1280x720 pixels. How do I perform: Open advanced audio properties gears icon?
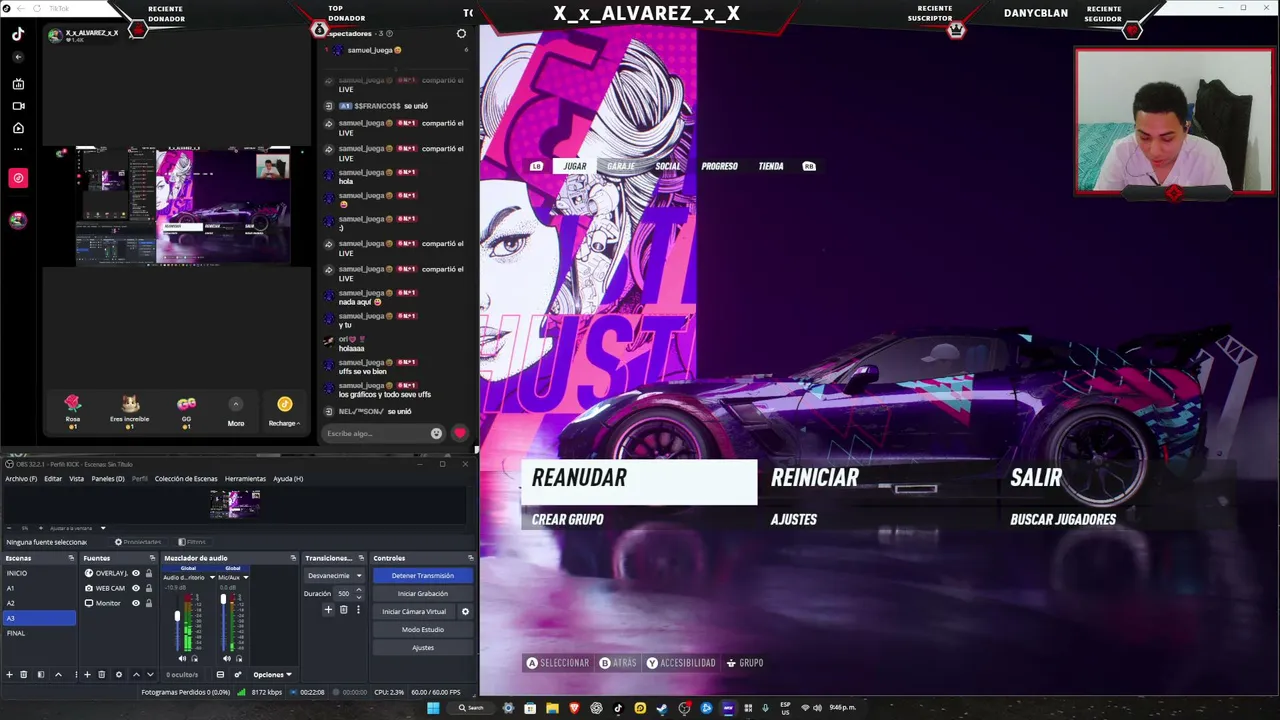pos(237,675)
